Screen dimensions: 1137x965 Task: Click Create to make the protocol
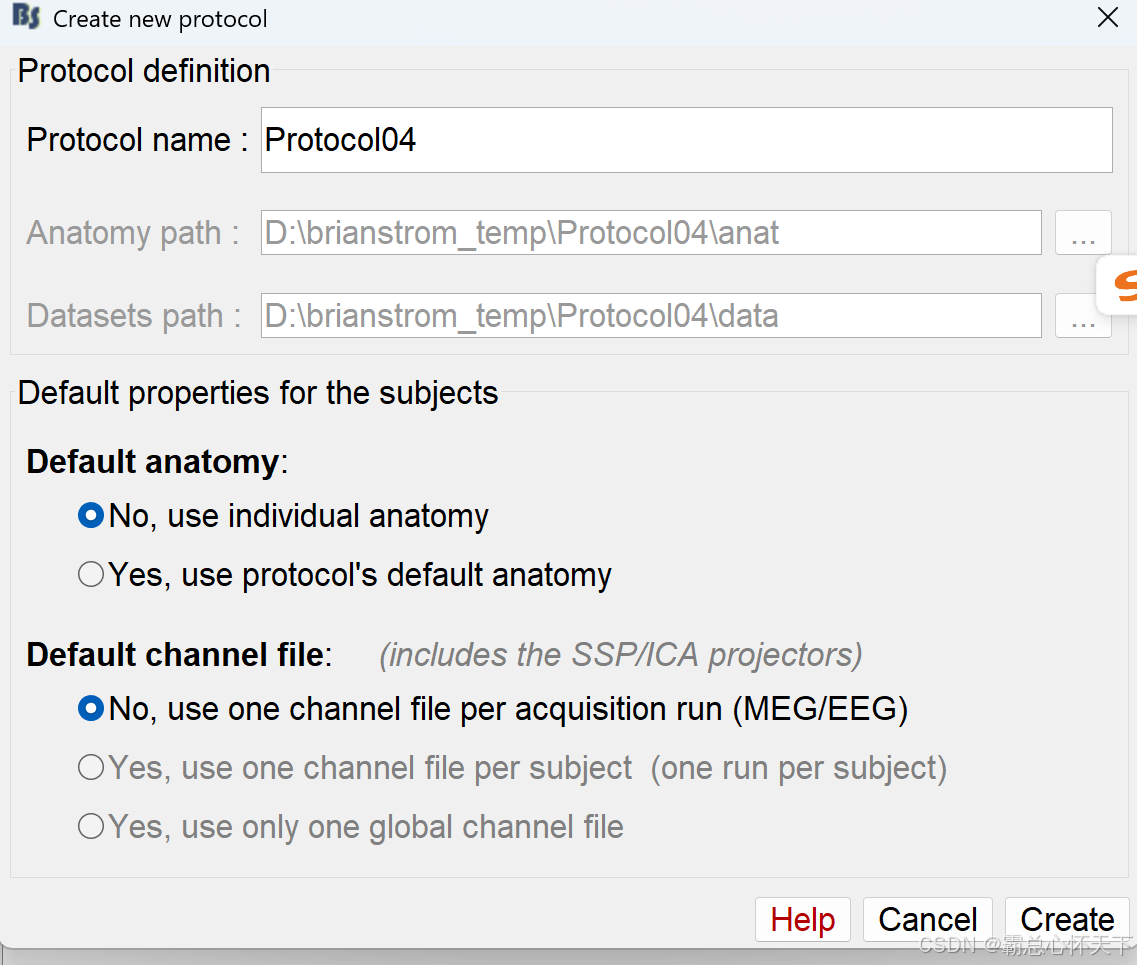1067,919
